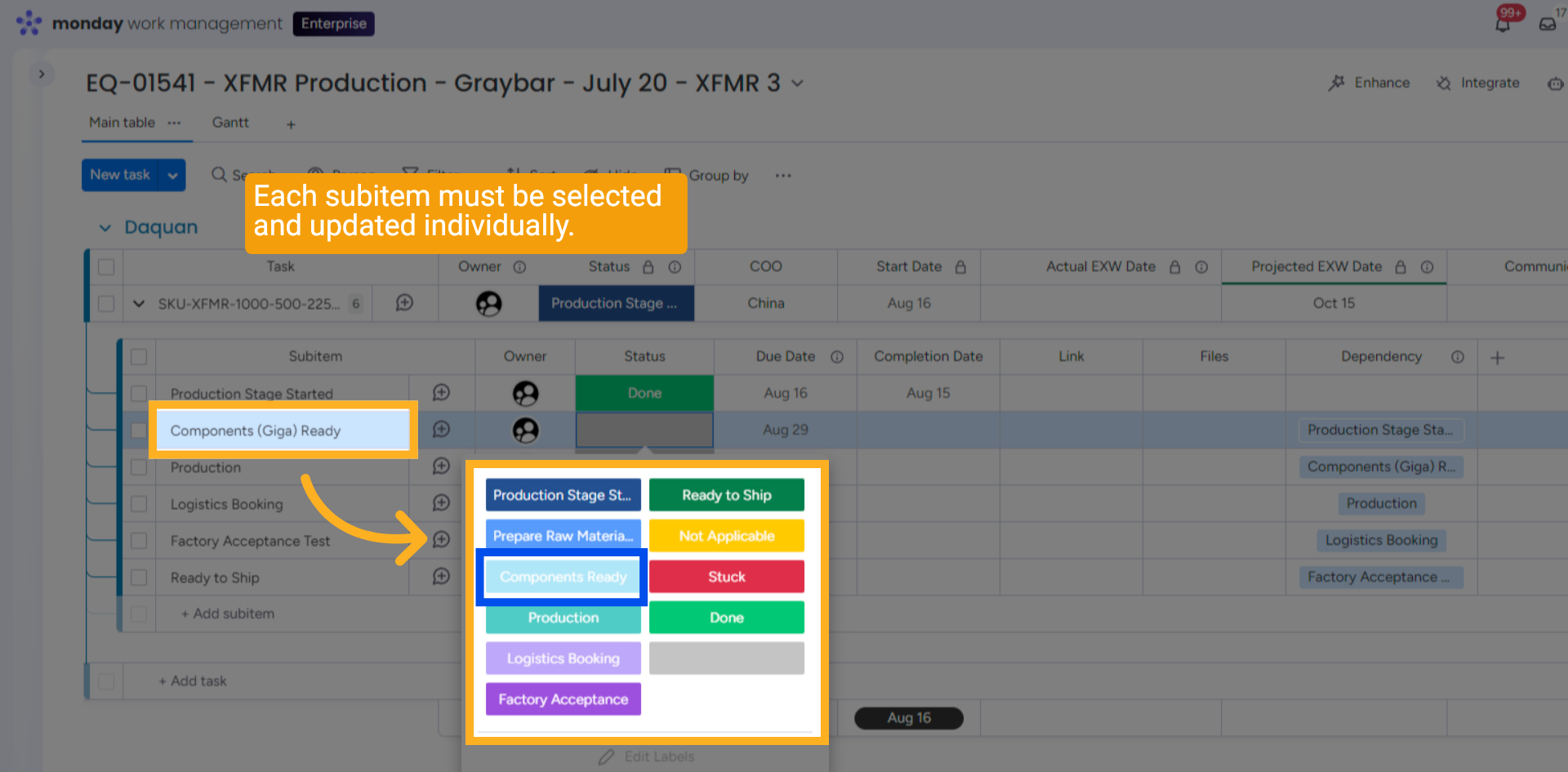Click the Enhance button

tap(1370, 83)
